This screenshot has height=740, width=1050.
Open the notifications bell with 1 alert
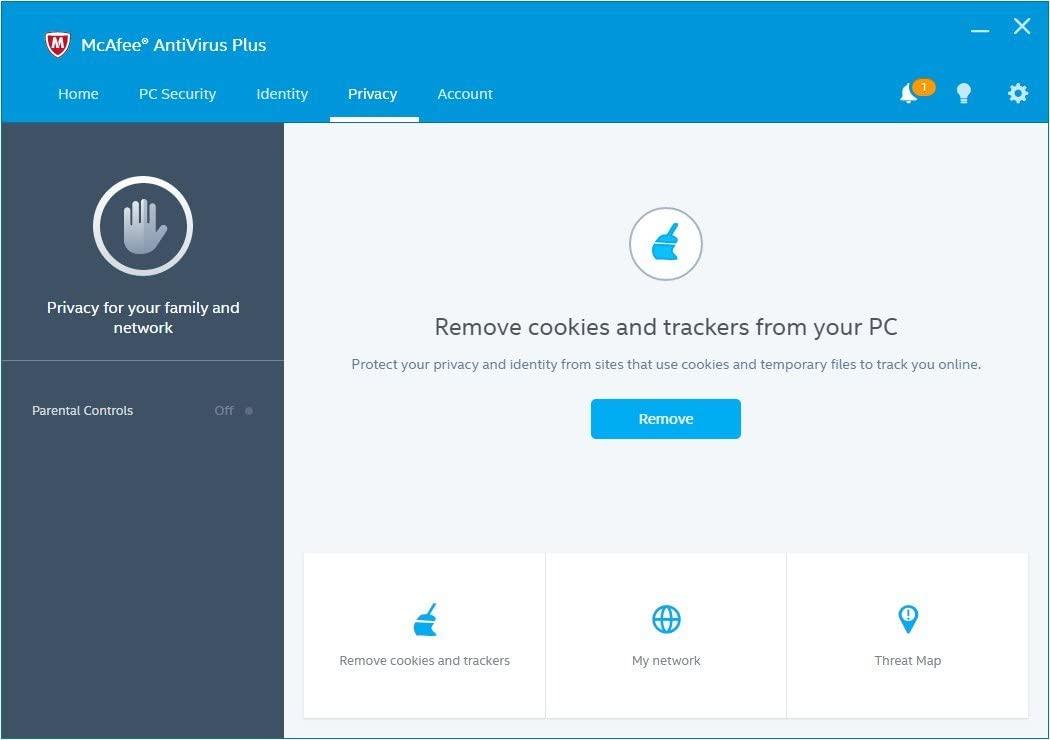click(909, 93)
